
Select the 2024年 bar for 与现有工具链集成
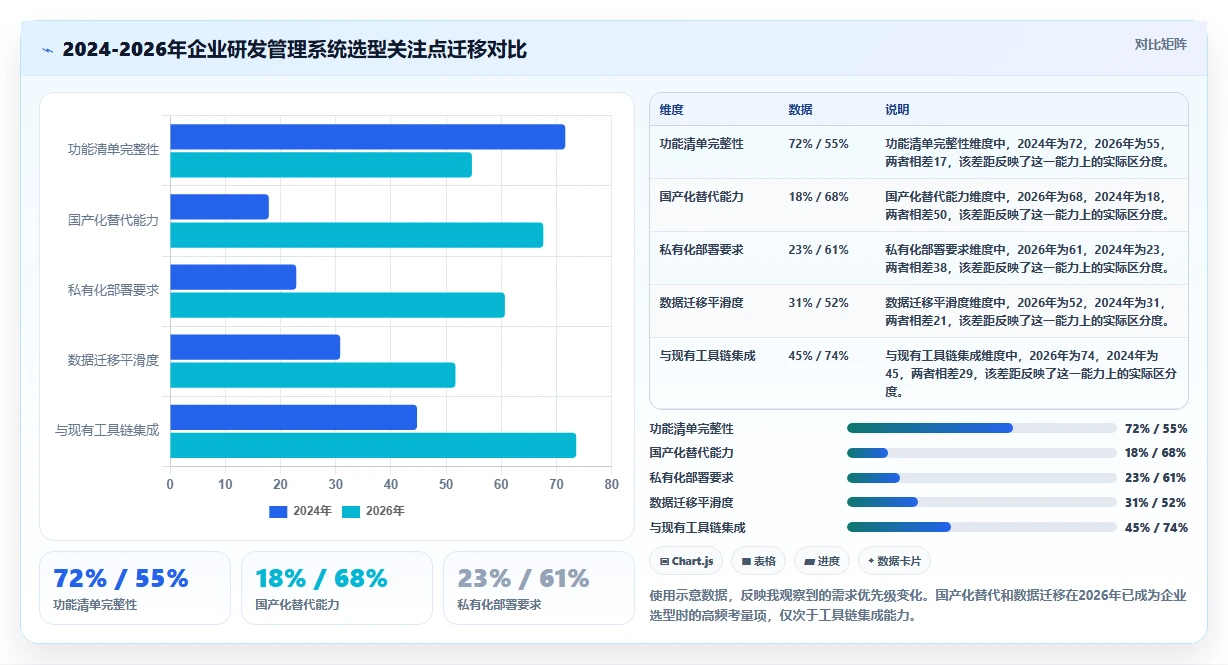[x=293, y=417]
